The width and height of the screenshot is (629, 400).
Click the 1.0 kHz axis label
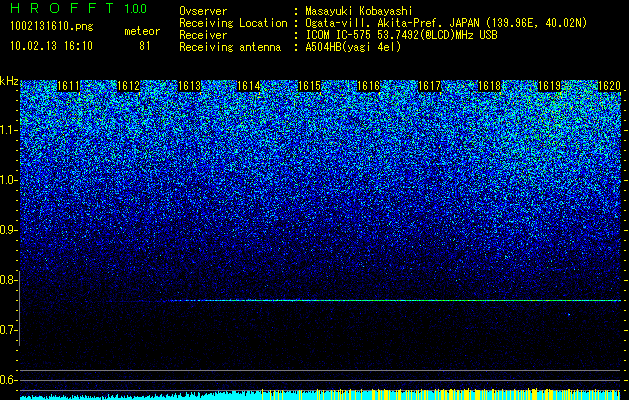8,180
